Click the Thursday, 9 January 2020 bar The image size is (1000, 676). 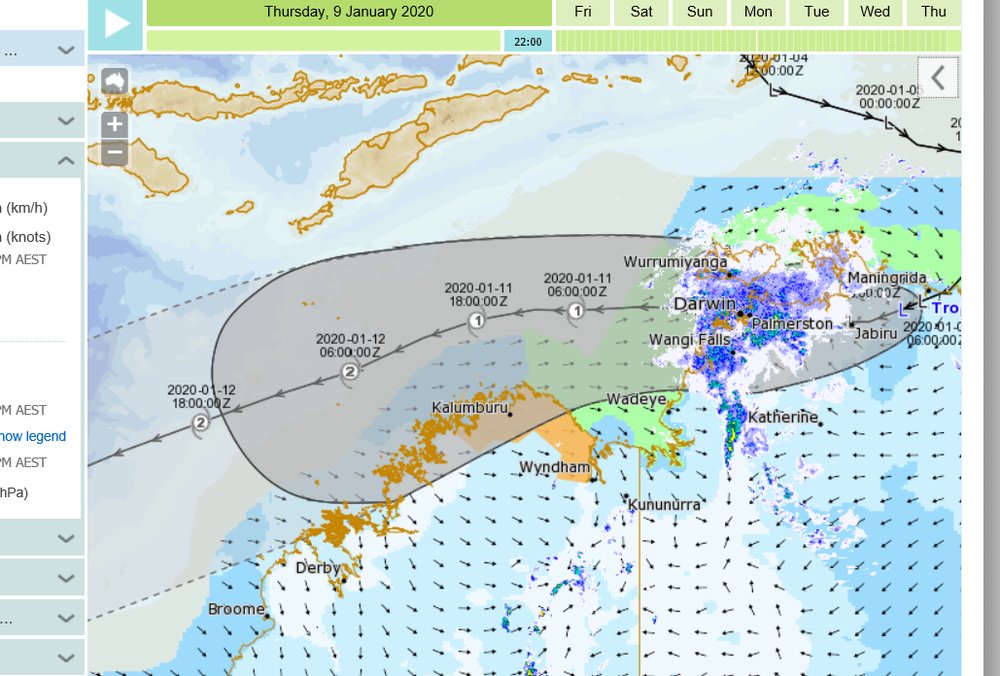349,12
